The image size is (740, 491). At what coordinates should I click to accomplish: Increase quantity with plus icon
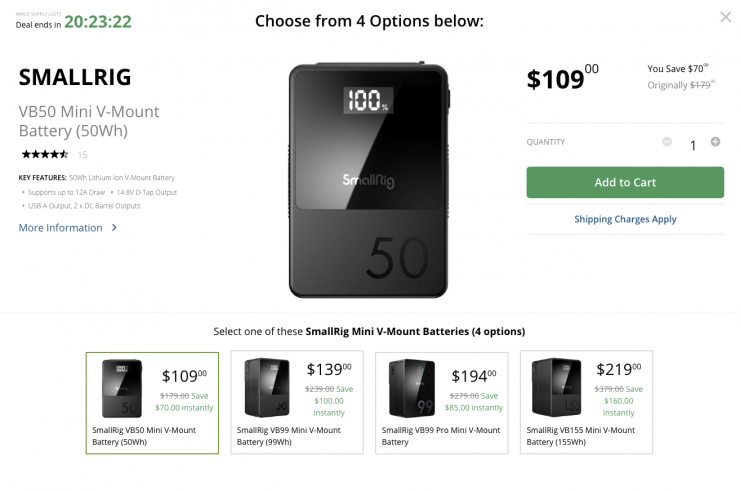pos(715,142)
